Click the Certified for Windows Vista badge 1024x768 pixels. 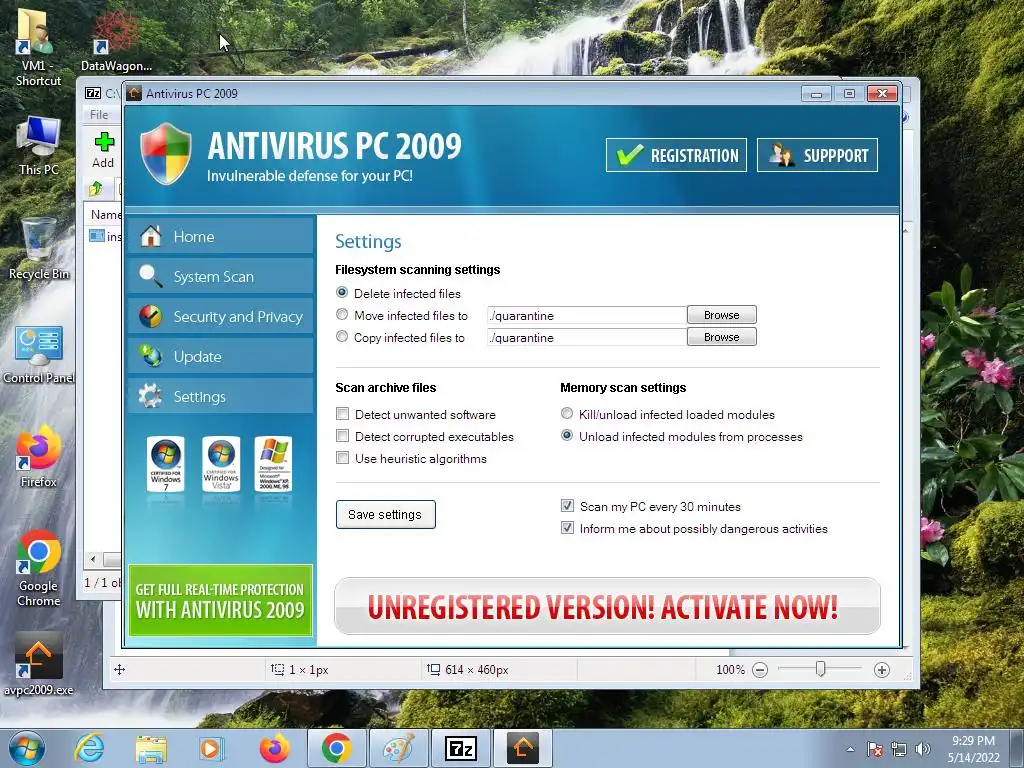(x=221, y=464)
